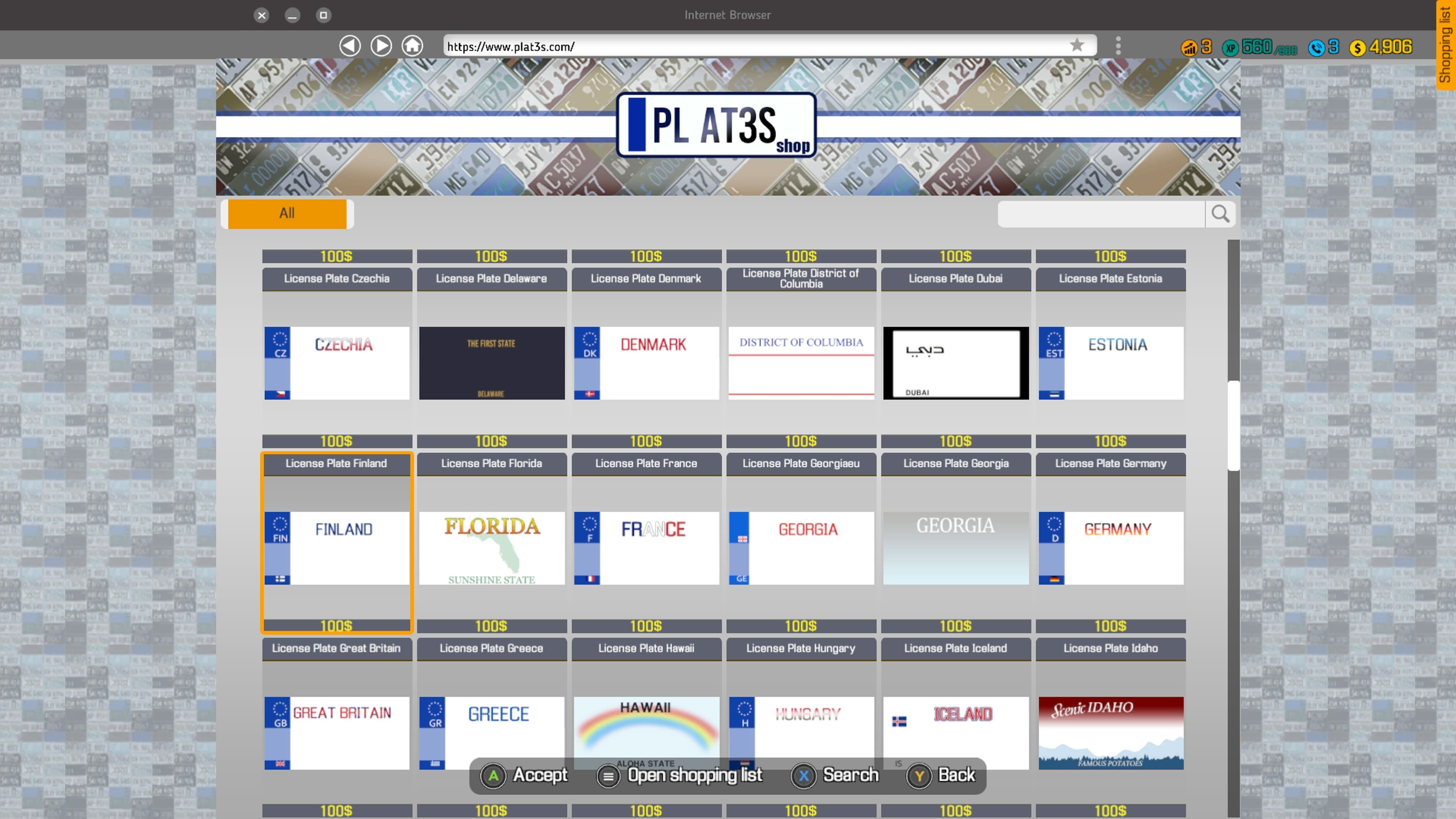Click the "License Plate Great Britain" title
This screenshot has width=1456, height=819.
click(336, 648)
